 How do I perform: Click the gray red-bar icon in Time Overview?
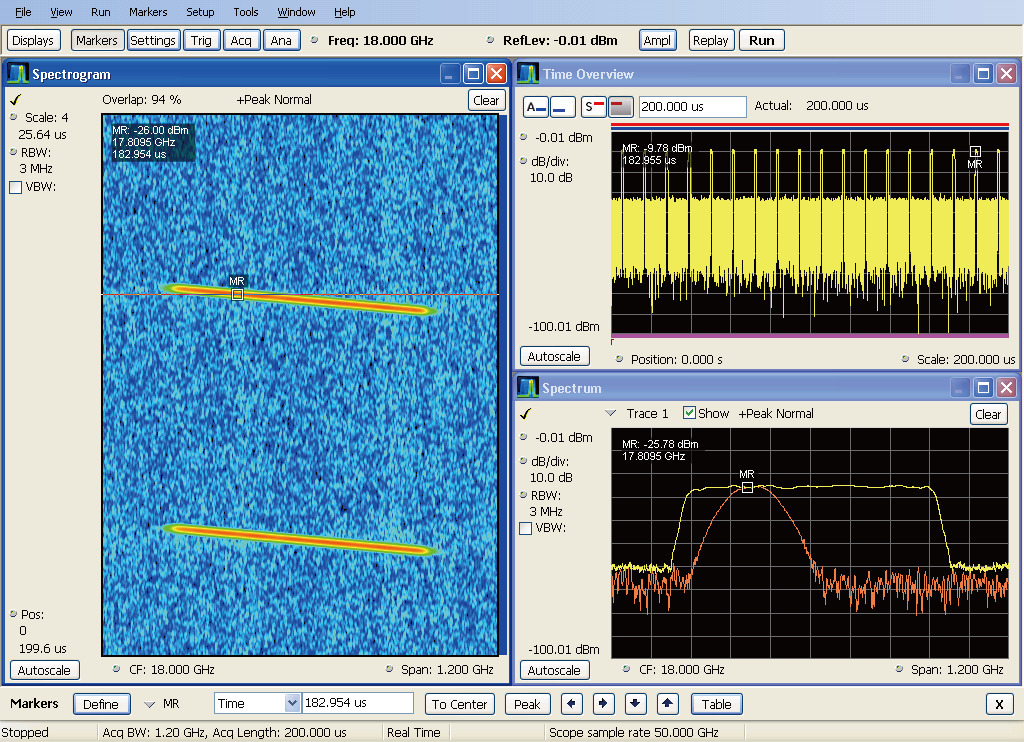620,106
